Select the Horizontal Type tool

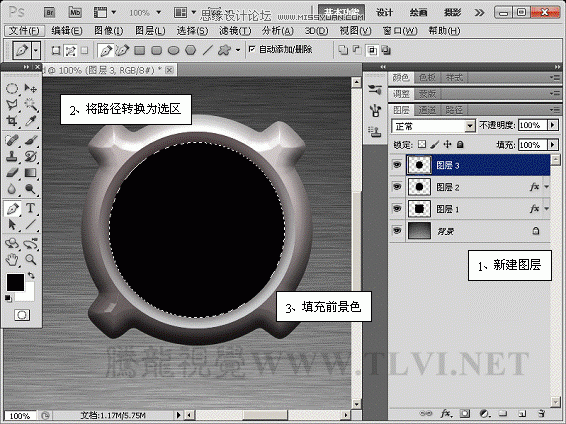[x=30, y=208]
